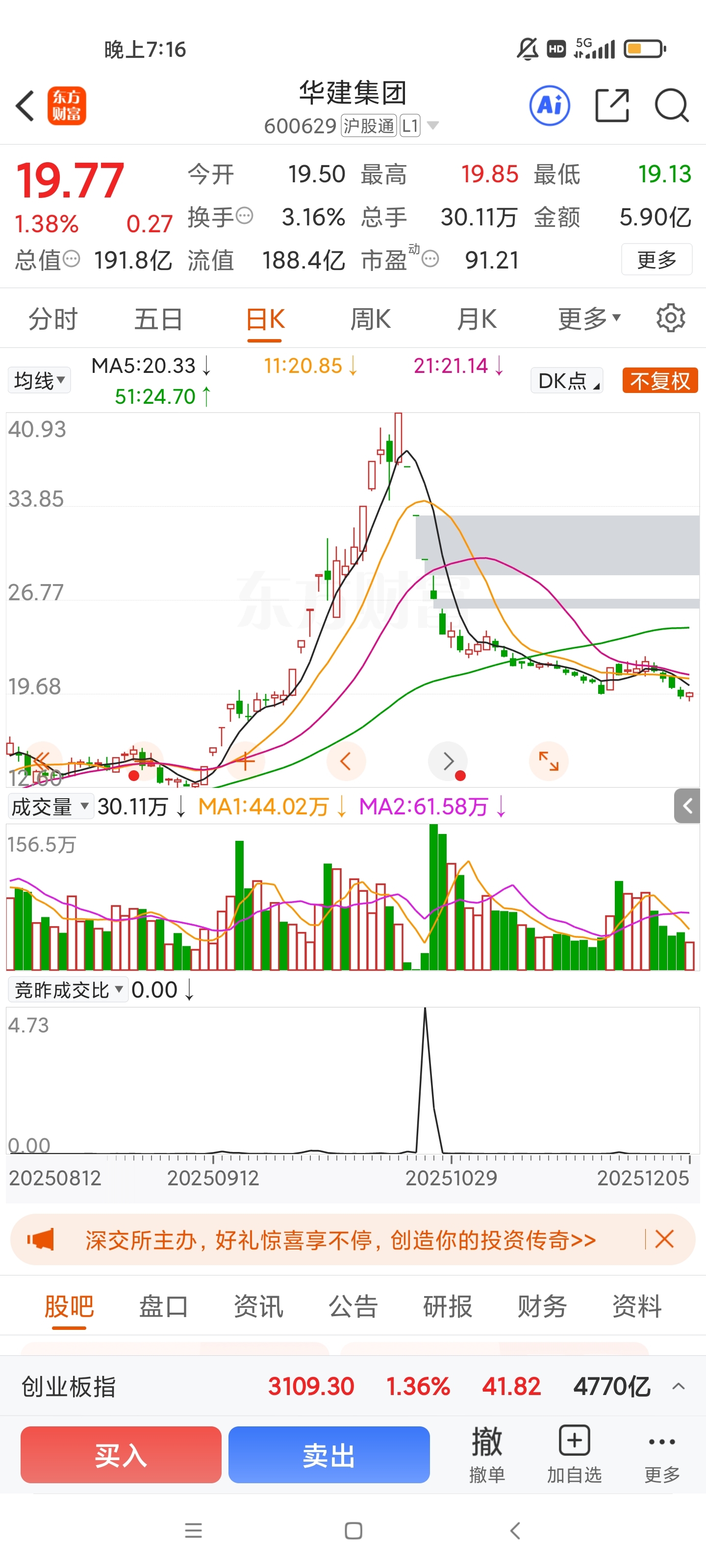Open chart settings gear icon
Viewport: 706px width, 1568px height.
pyautogui.click(x=670, y=318)
